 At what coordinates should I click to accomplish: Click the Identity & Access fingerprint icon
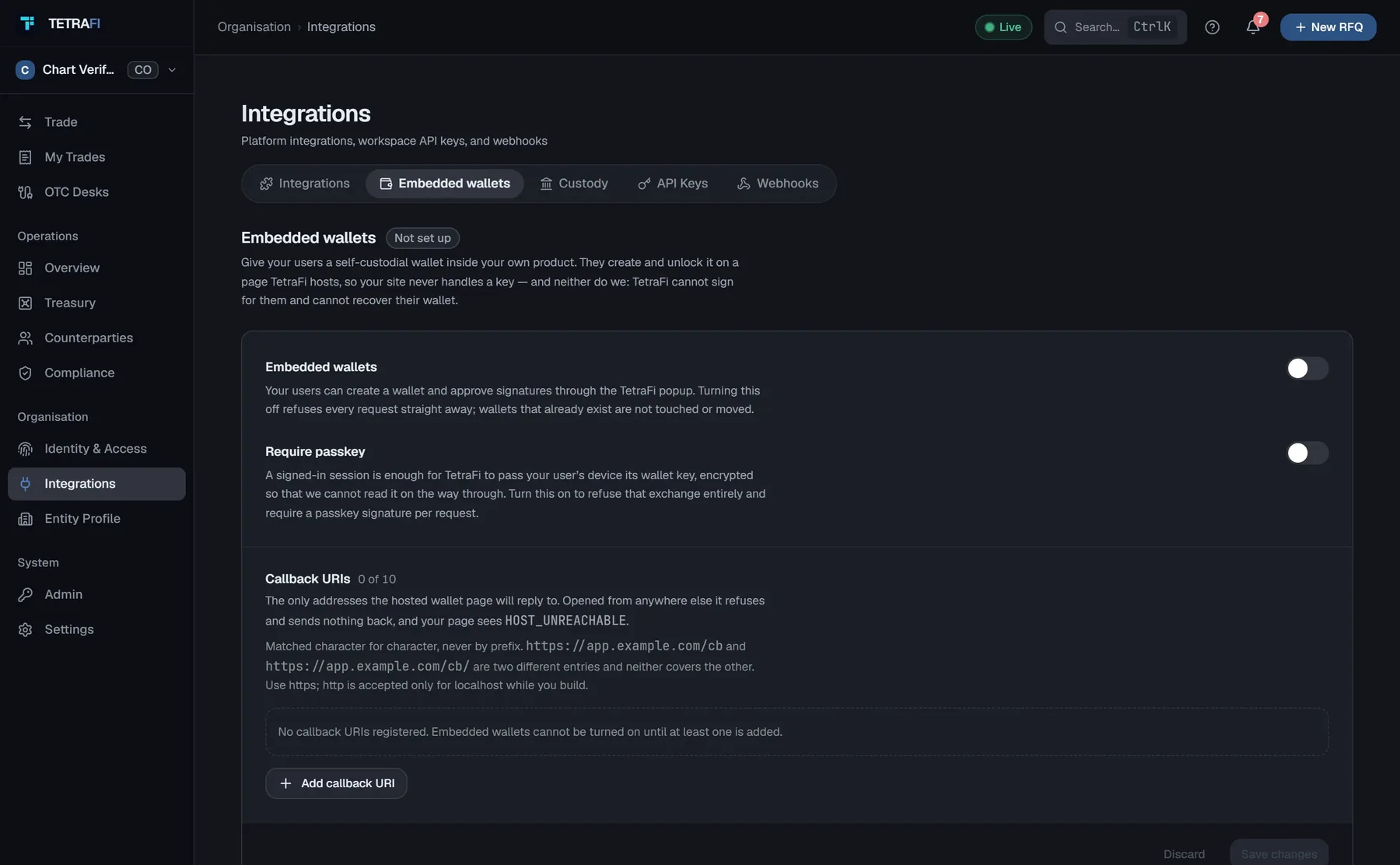pyautogui.click(x=26, y=449)
